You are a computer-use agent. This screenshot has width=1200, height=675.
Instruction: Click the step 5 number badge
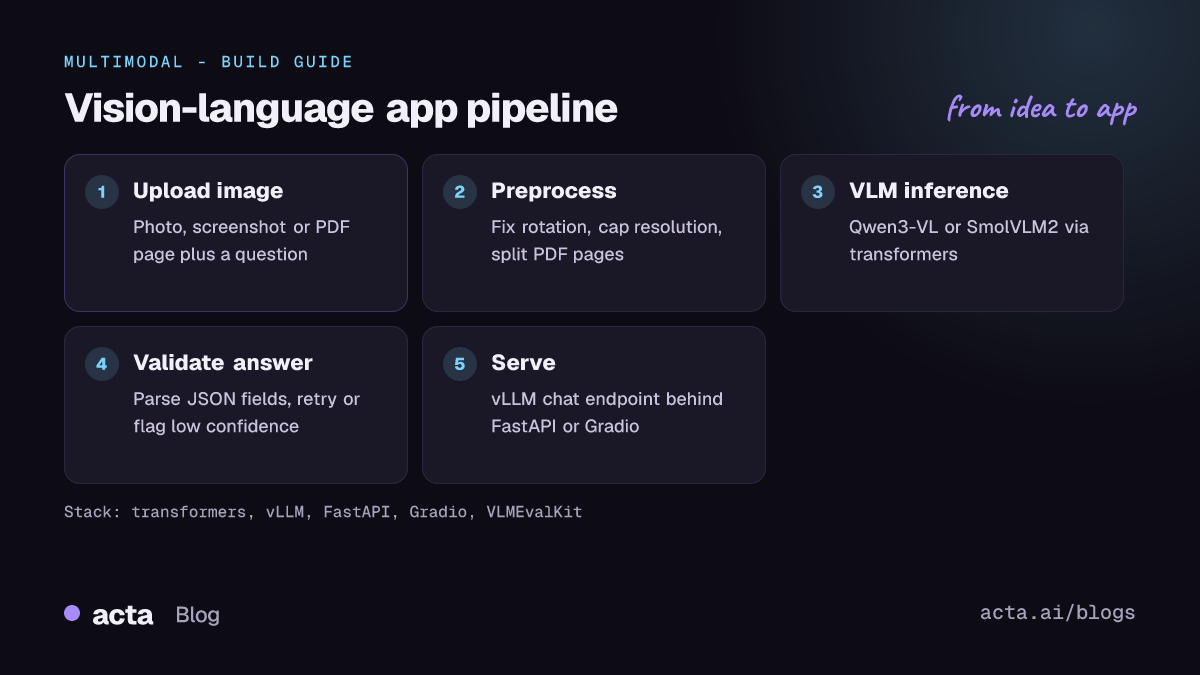click(460, 364)
